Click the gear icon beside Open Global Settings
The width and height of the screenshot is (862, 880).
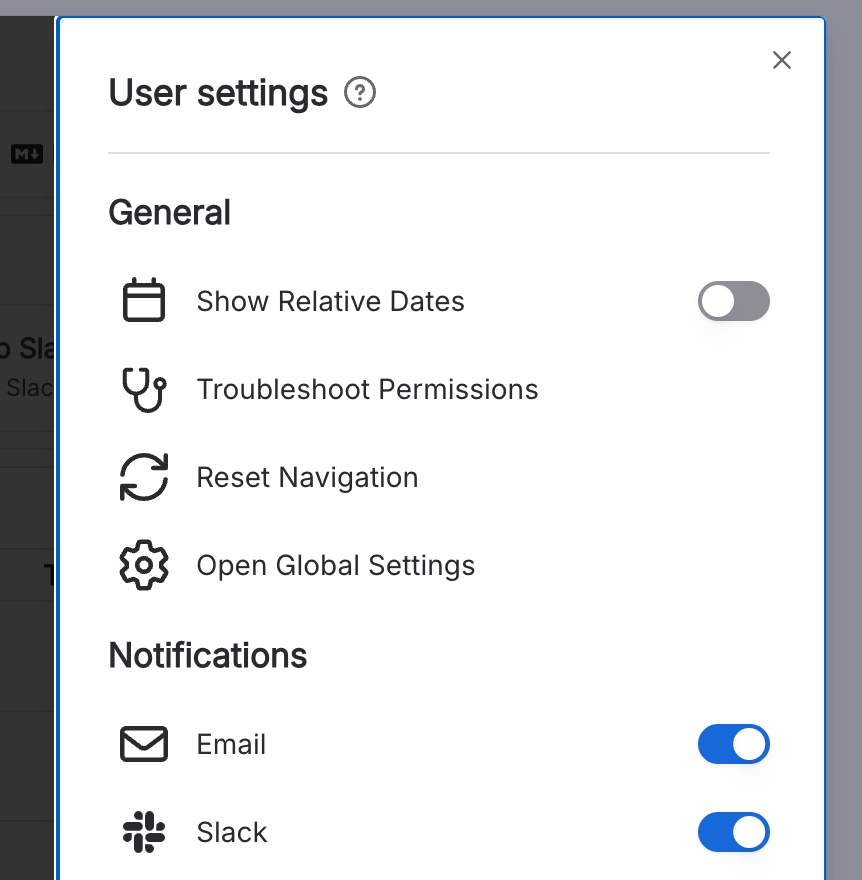(x=144, y=565)
